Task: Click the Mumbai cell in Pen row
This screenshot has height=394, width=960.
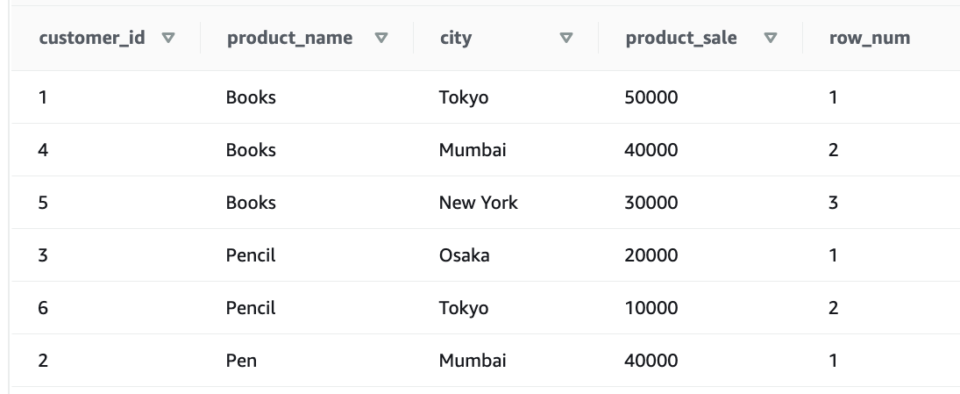Action: coord(473,360)
